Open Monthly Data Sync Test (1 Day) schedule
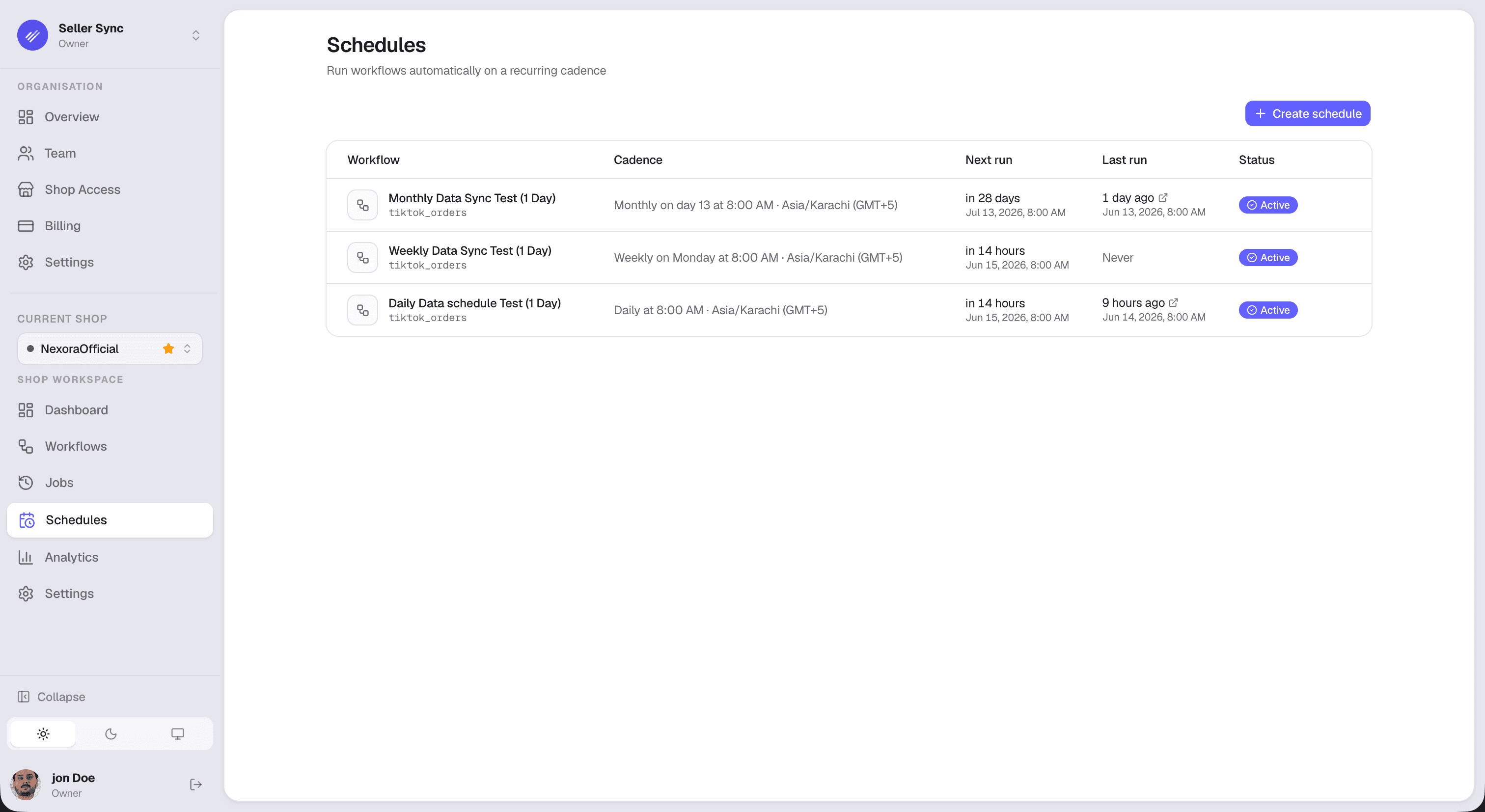The width and height of the screenshot is (1485, 812). pyautogui.click(x=472, y=198)
